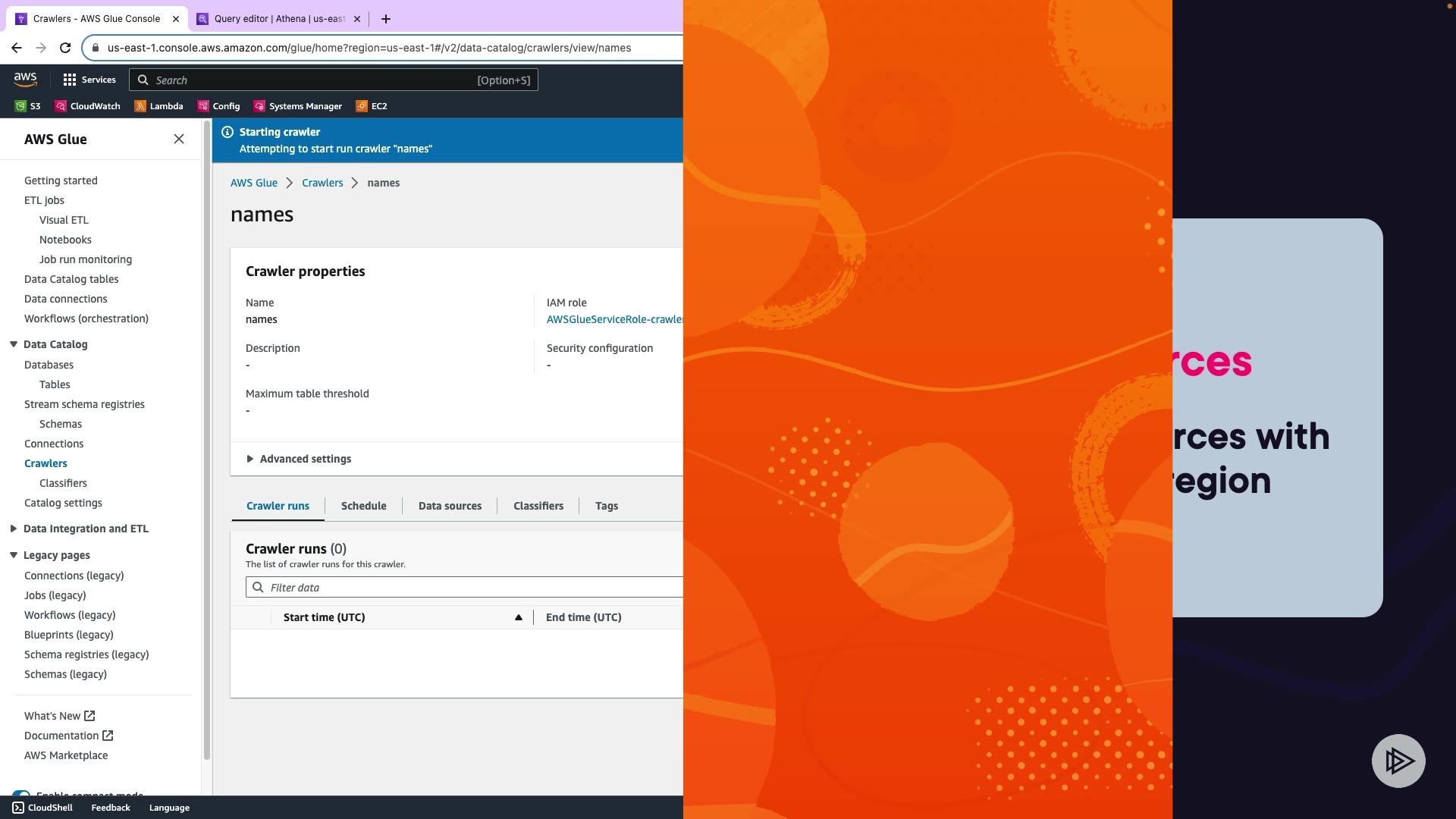Screen dimensions: 1456x819
Task: Close the AWS Glue navigation panel
Action: [x=179, y=139]
